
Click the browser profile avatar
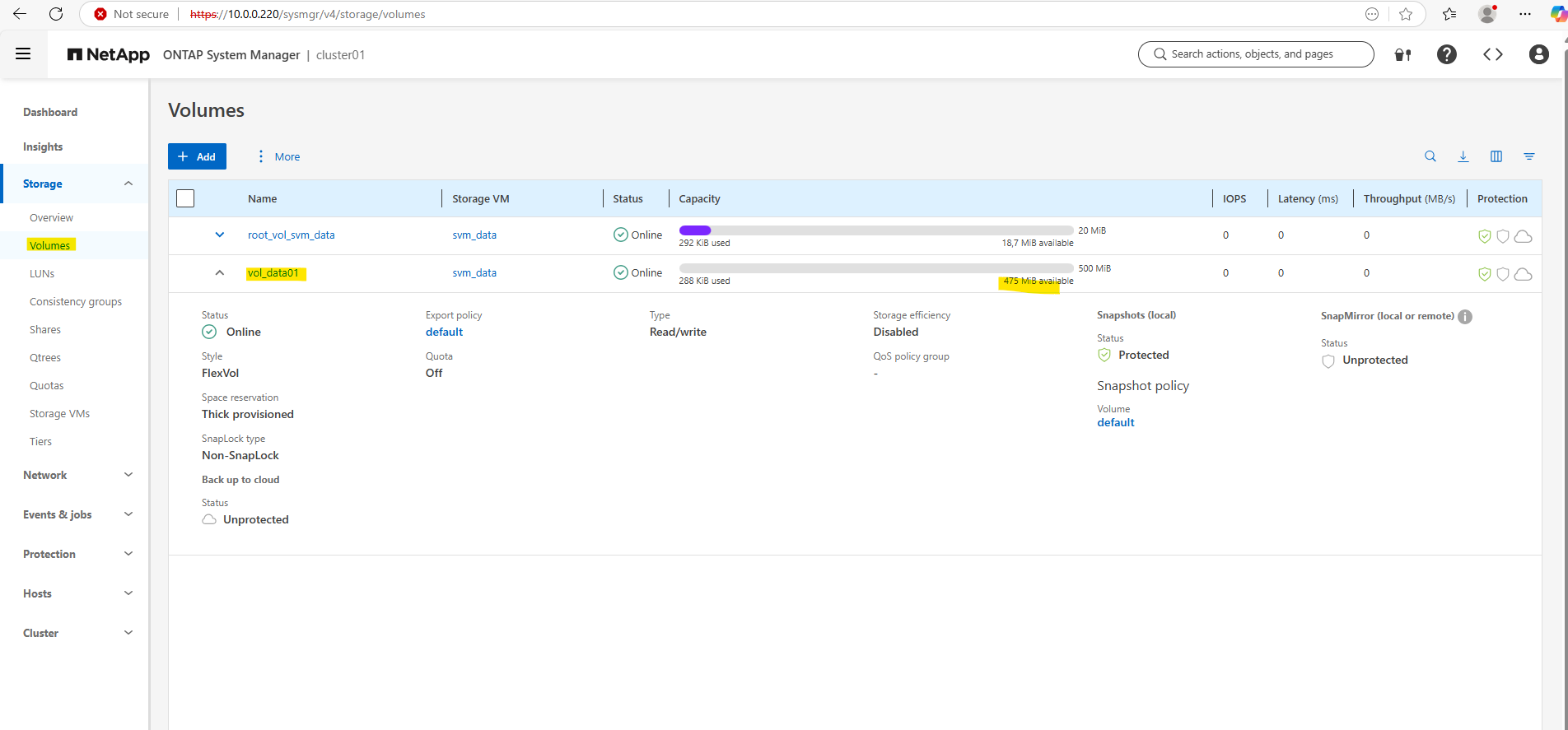point(1487,14)
